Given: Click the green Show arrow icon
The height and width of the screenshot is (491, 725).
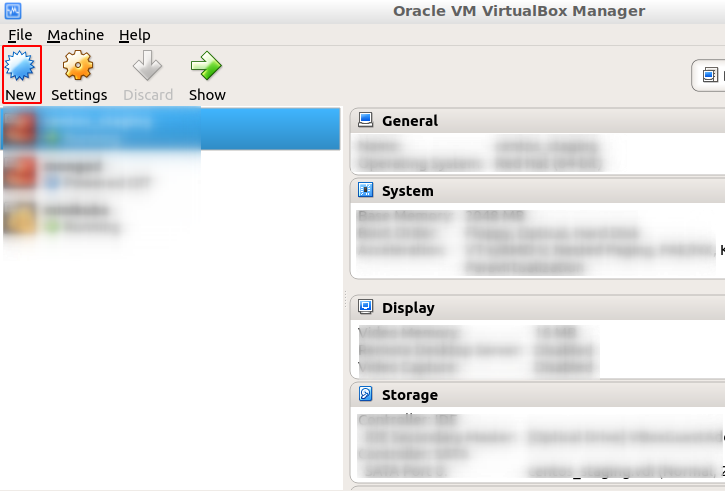Looking at the screenshot, I should click(x=207, y=67).
